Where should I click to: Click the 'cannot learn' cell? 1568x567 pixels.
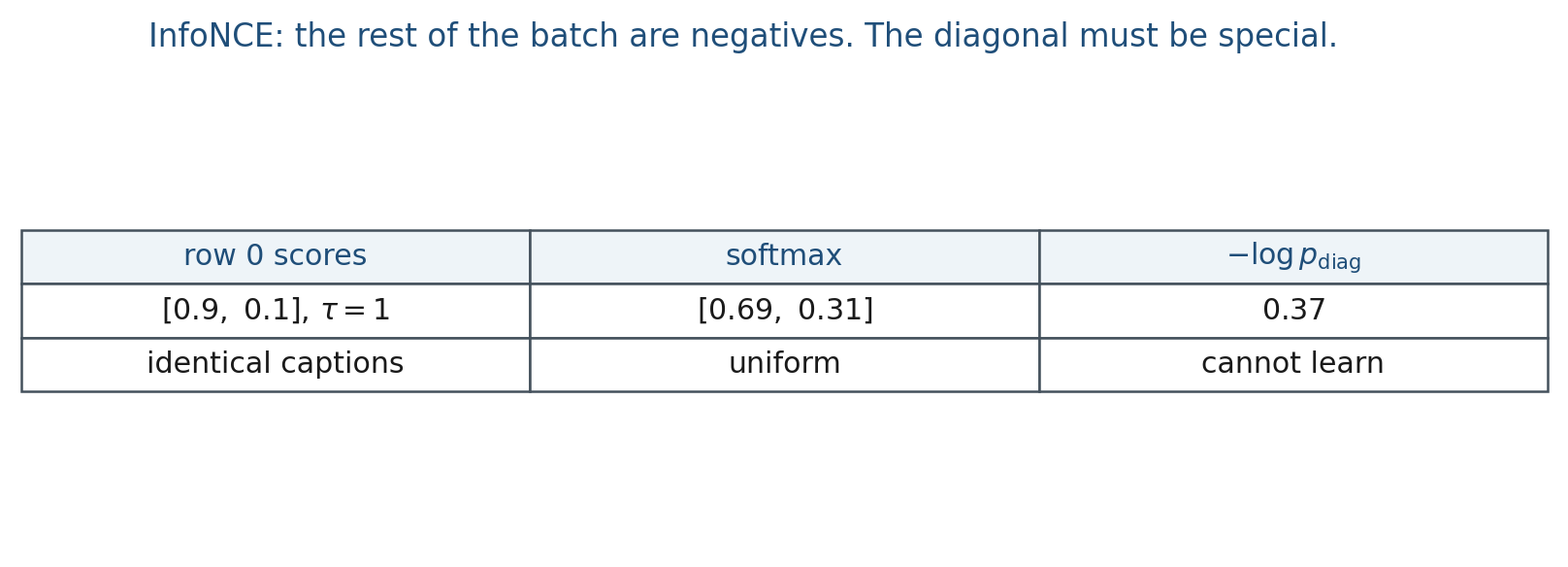coord(1293,364)
